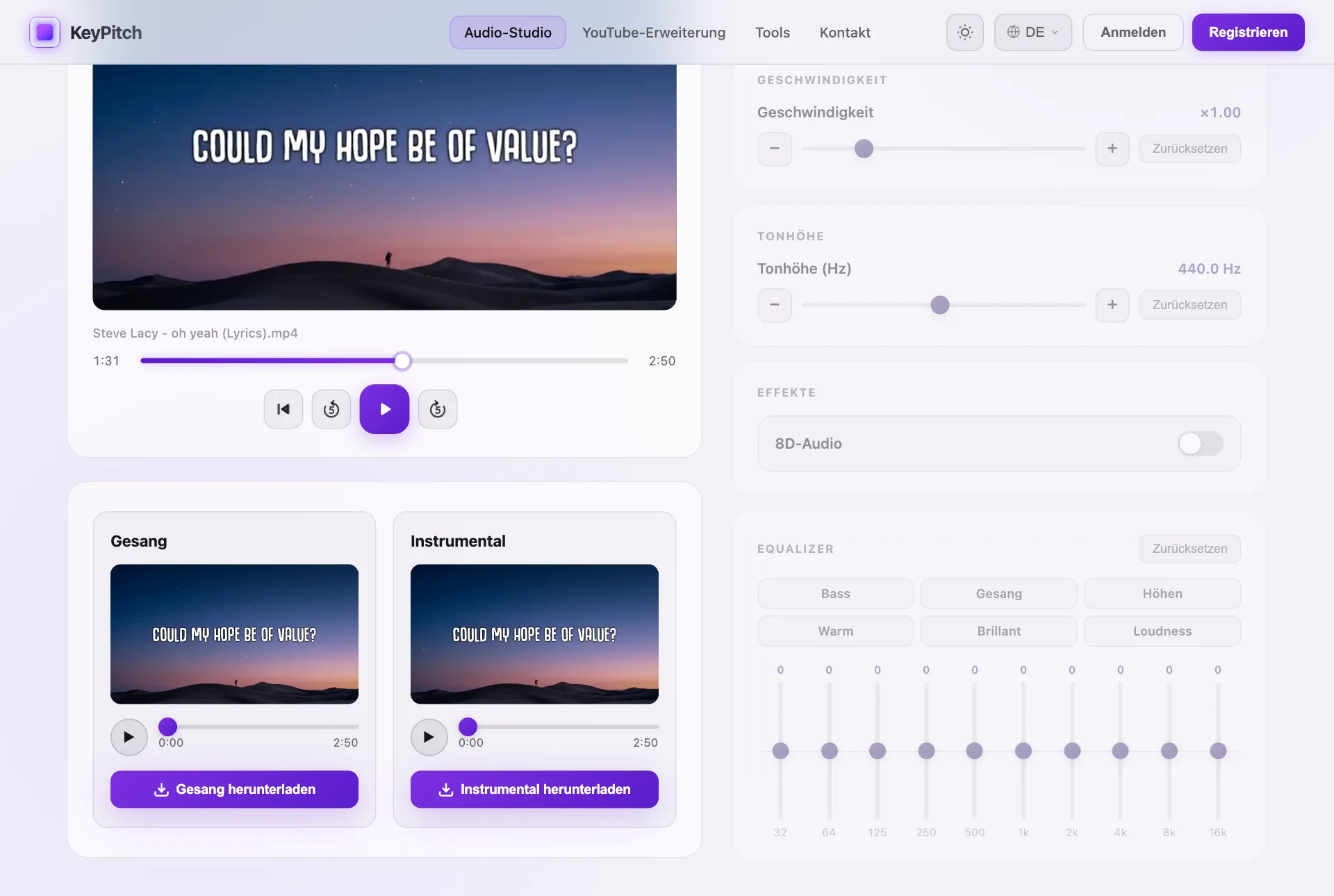Click the Tonhöhe (Hz) slider handle
This screenshot has width=1334, height=896.
(940, 305)
